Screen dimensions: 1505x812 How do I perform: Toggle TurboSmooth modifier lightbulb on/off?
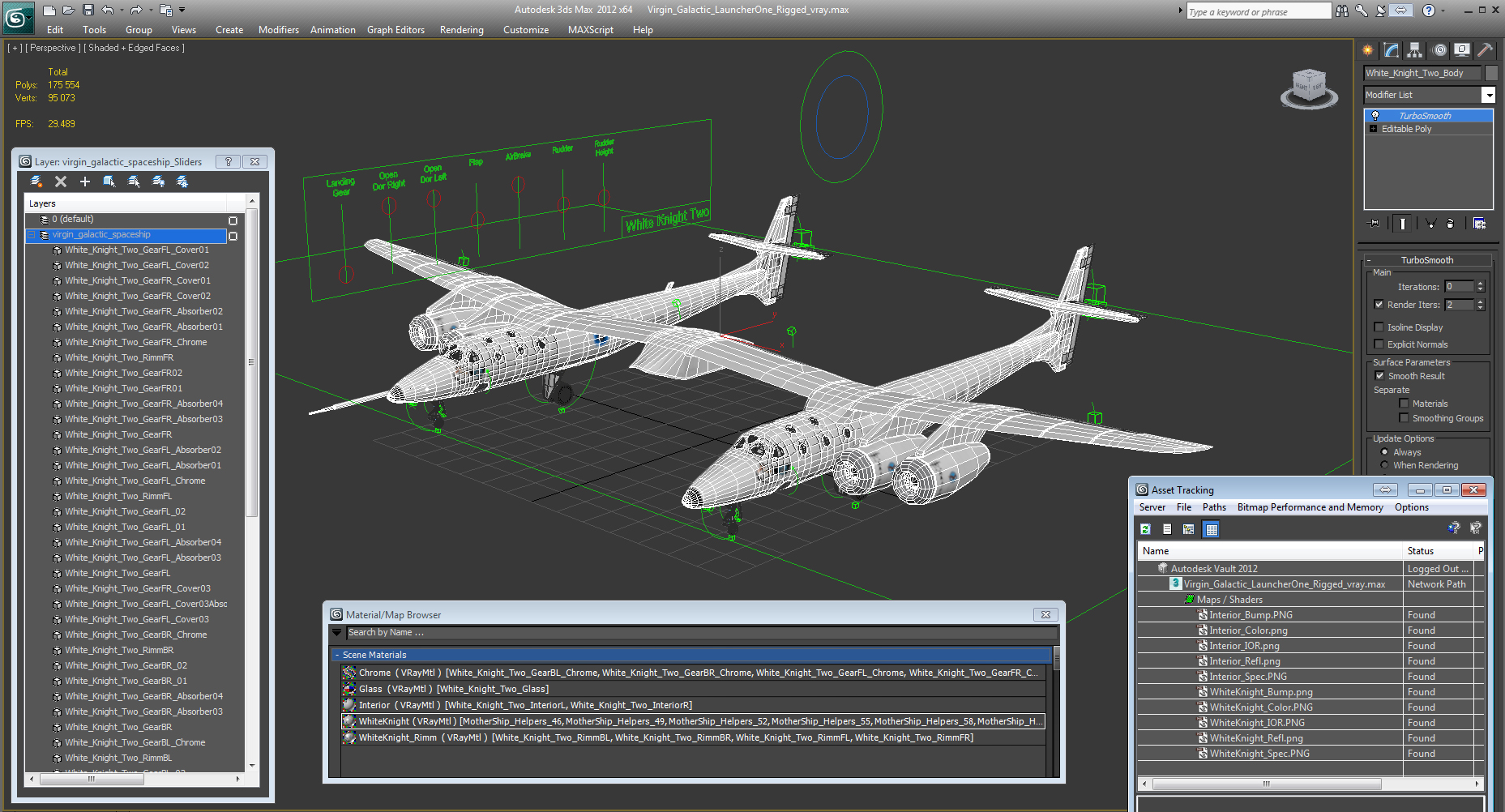click(1375, 116)
